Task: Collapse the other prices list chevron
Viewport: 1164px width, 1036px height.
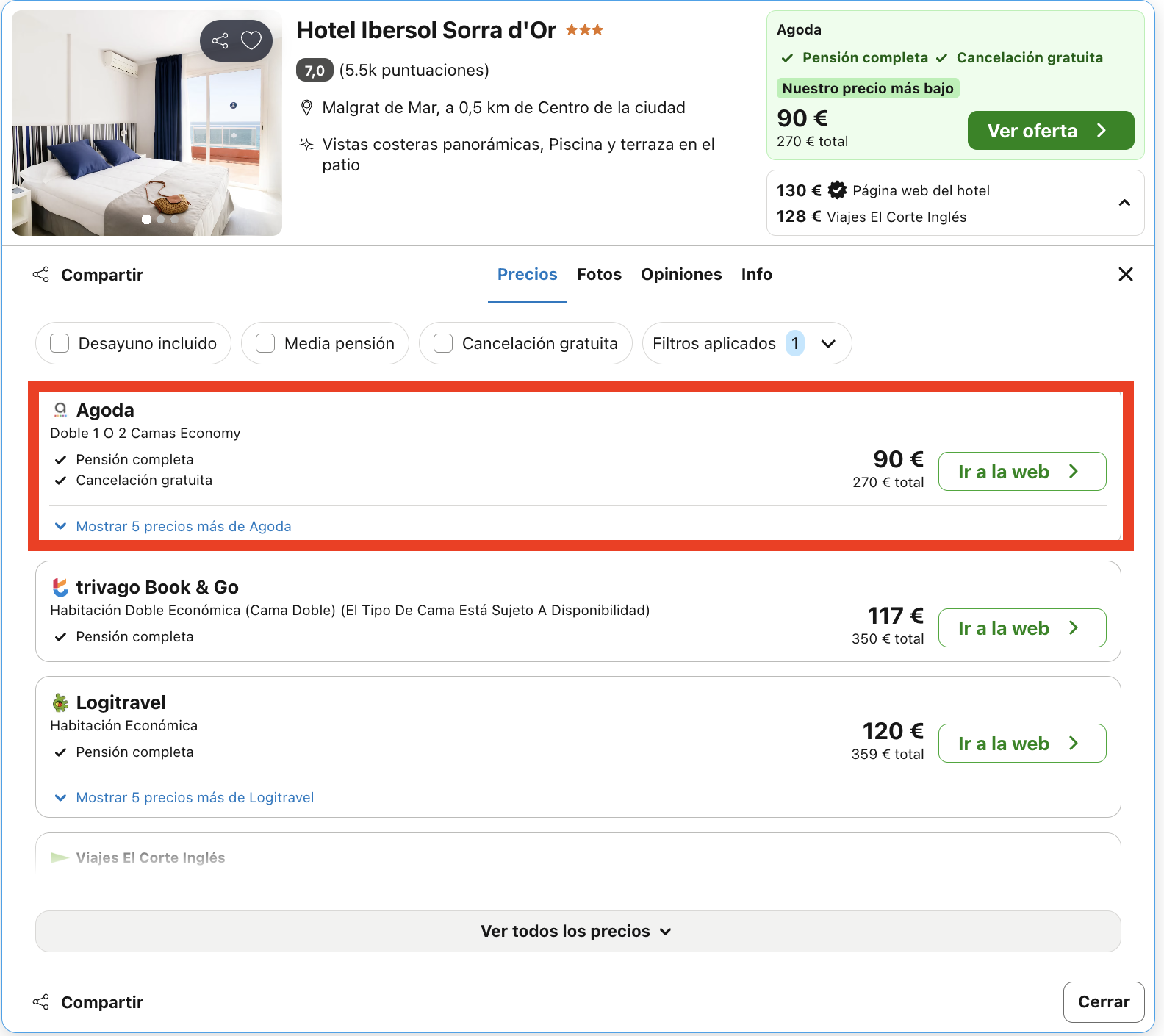Action: [x=1124, y=203]
